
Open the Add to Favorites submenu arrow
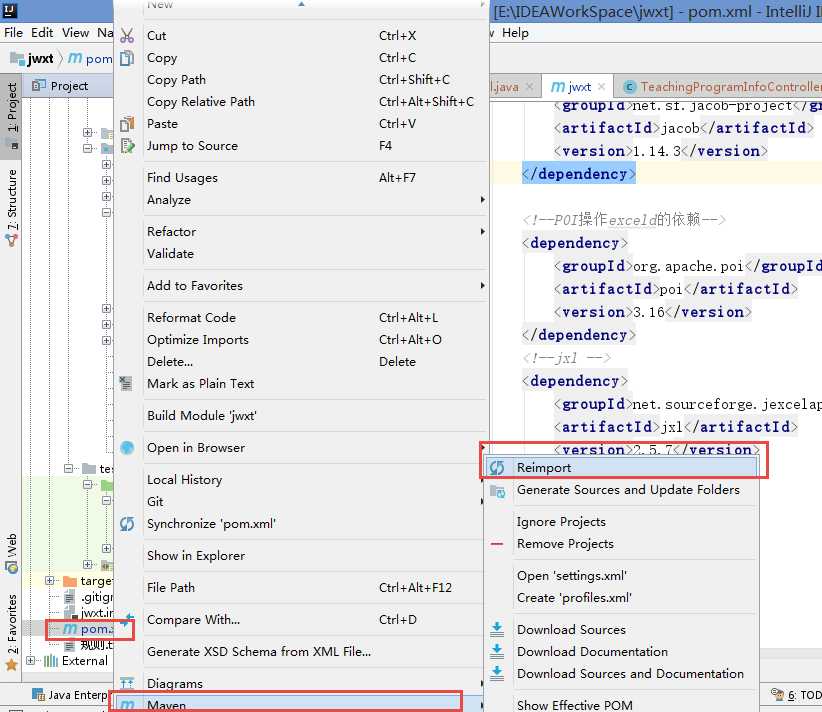pyautogui.click(x=482, y=286)
